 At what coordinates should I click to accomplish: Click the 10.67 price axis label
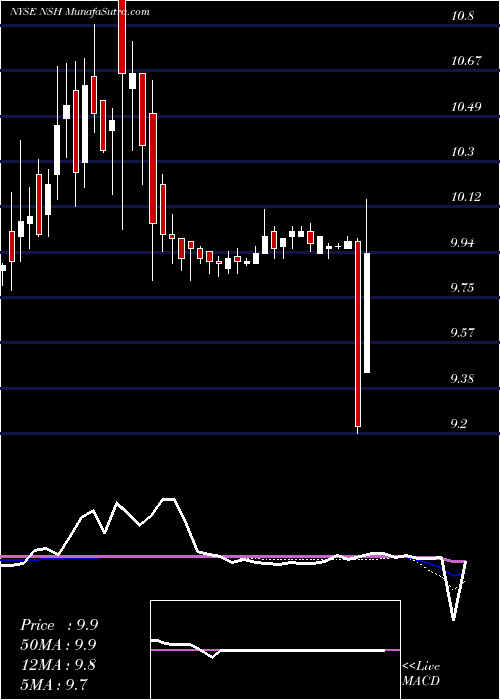[x=466, y=61]
